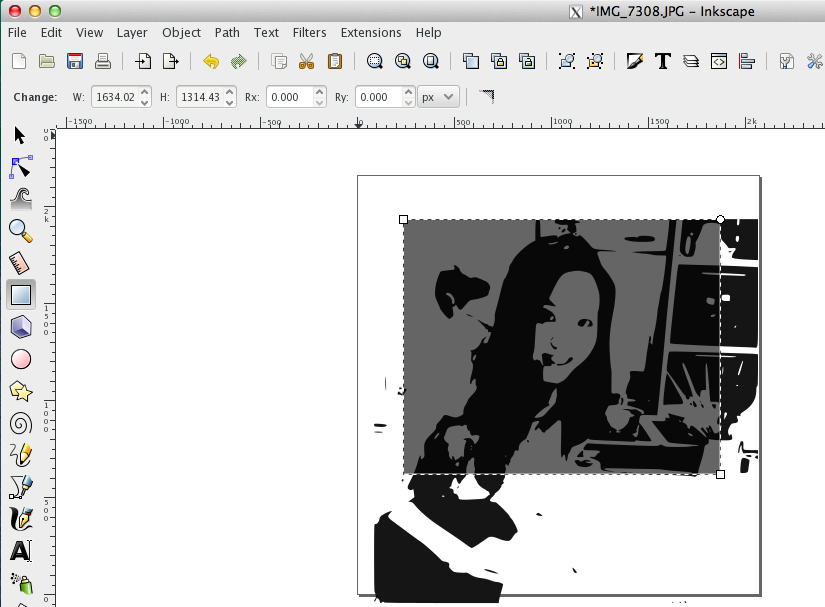Activate the Text tool in toolbox
The image size is (825, 607).
click(21, 551)
